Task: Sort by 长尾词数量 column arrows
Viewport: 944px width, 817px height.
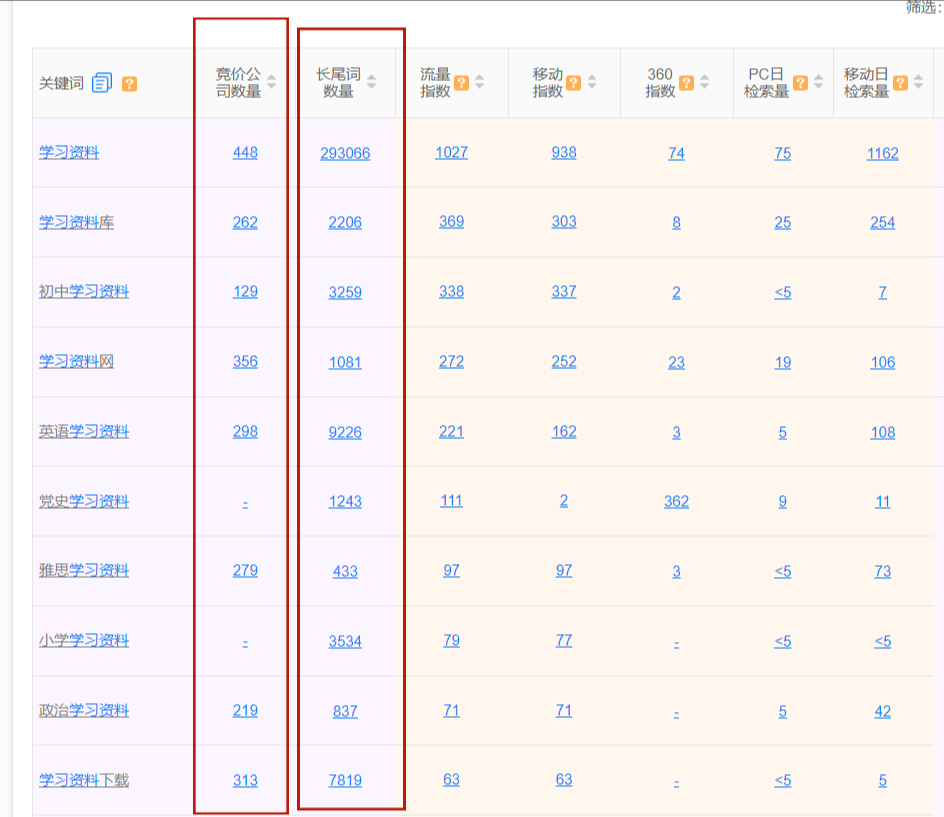Action: click(371, 82)
